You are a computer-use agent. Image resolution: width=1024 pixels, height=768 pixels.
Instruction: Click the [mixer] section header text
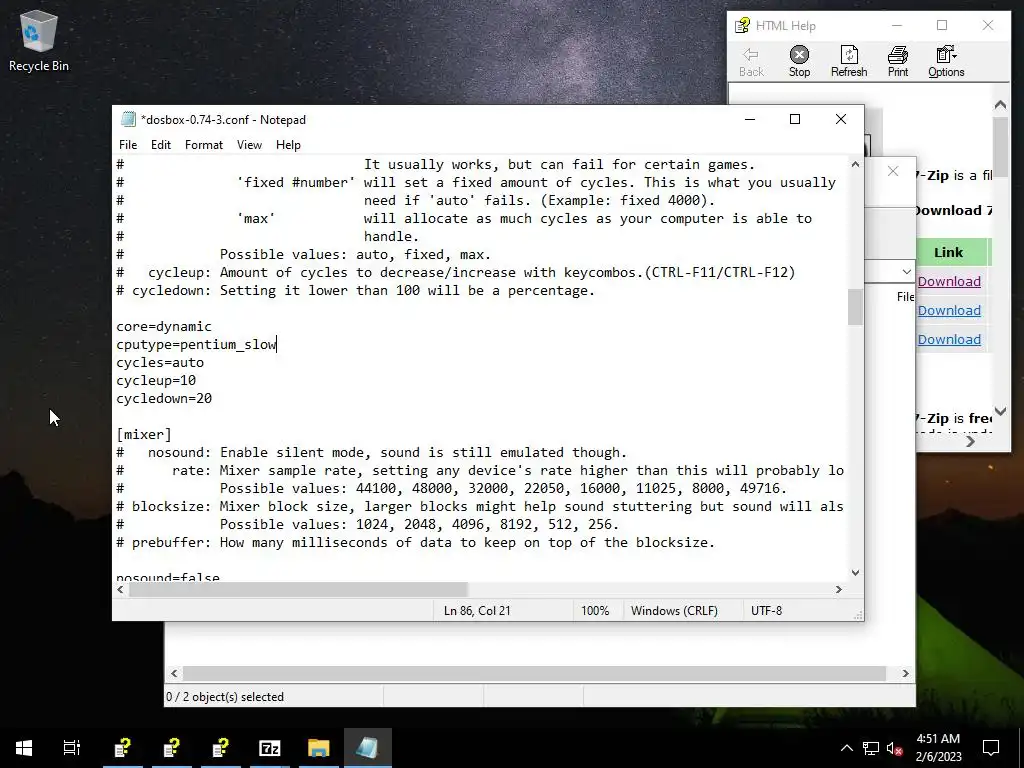[x=144, y=434]
